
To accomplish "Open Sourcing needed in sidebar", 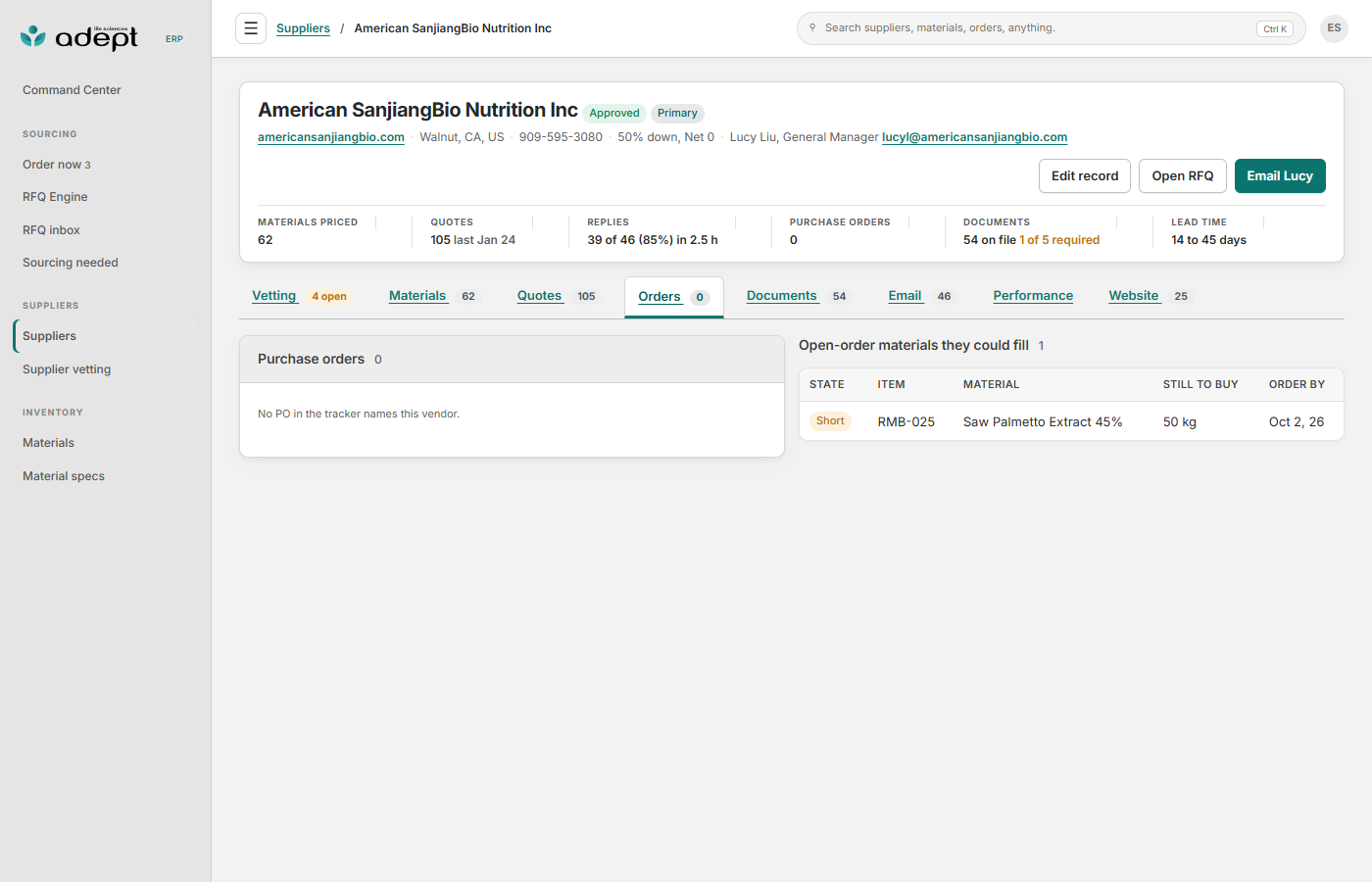I will click(x=106, y=263).
